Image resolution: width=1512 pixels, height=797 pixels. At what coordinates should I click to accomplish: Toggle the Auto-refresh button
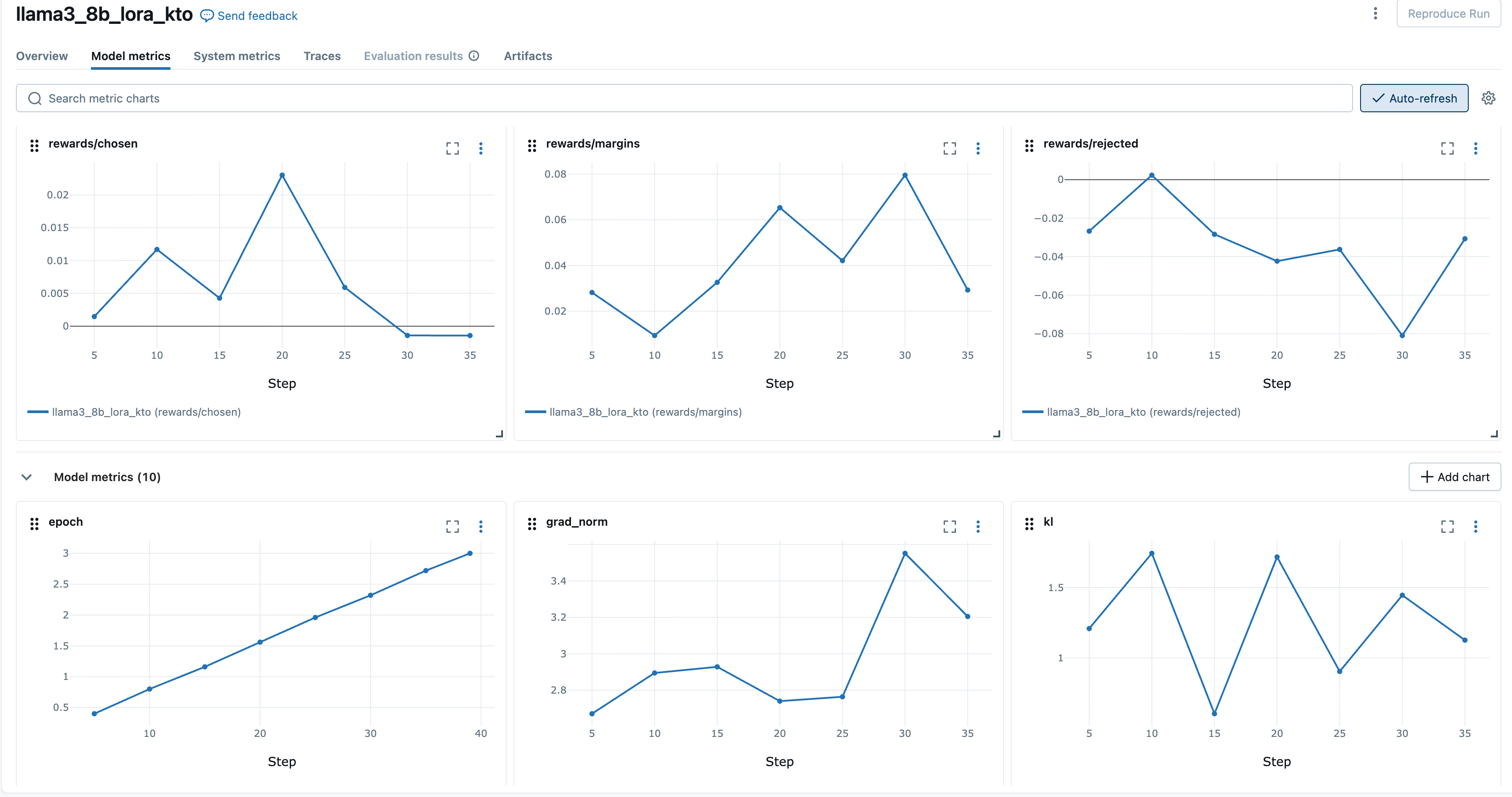1414,98
